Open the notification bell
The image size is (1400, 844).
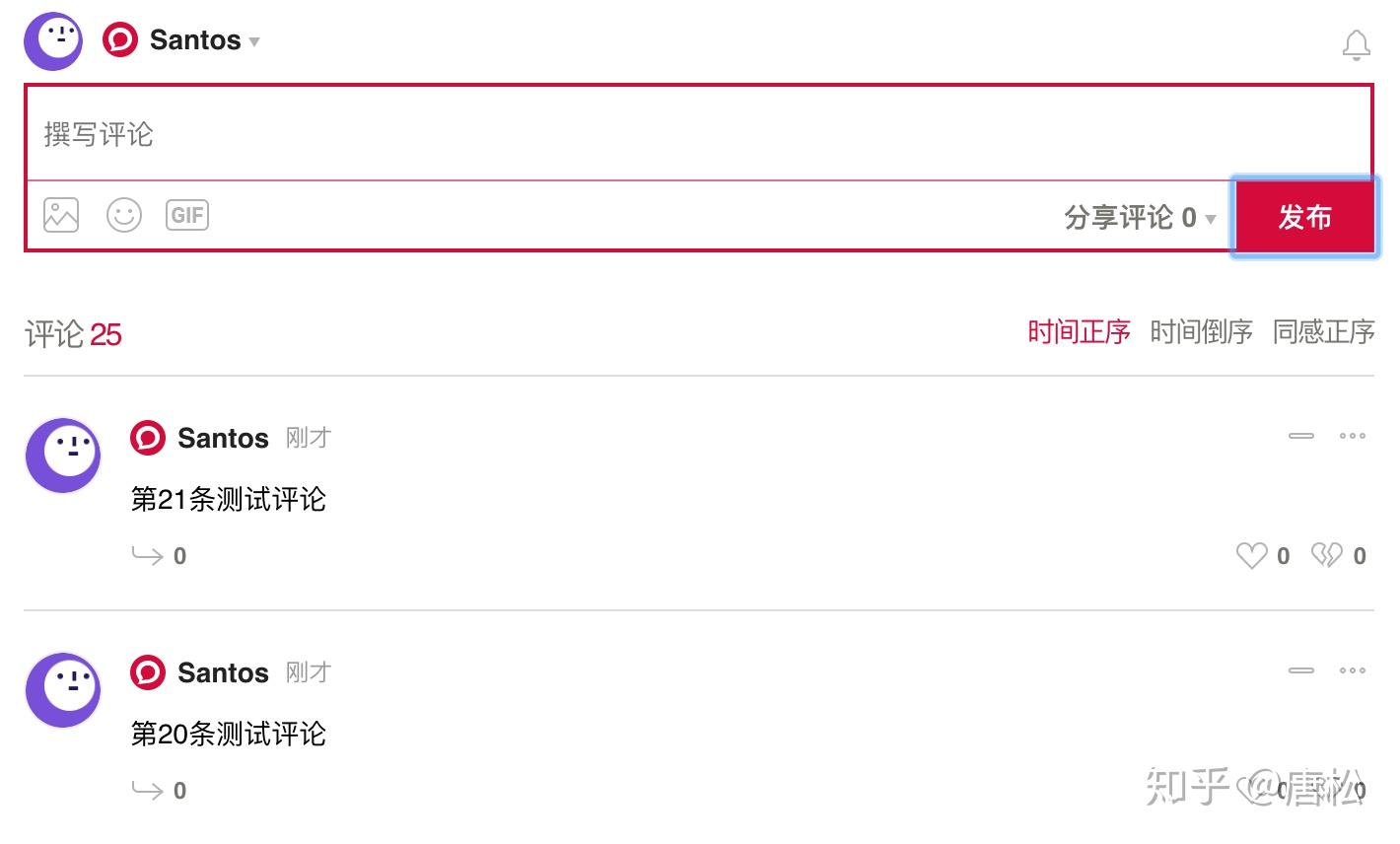(1357, 45)
